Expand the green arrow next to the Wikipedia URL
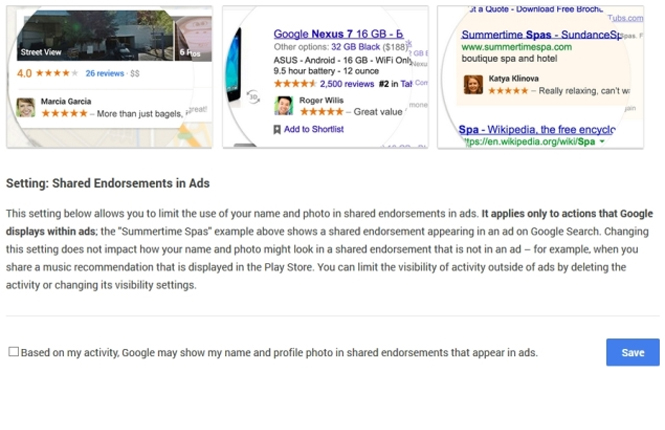Screen dimensions: 665x430 [x=602, y=142]
